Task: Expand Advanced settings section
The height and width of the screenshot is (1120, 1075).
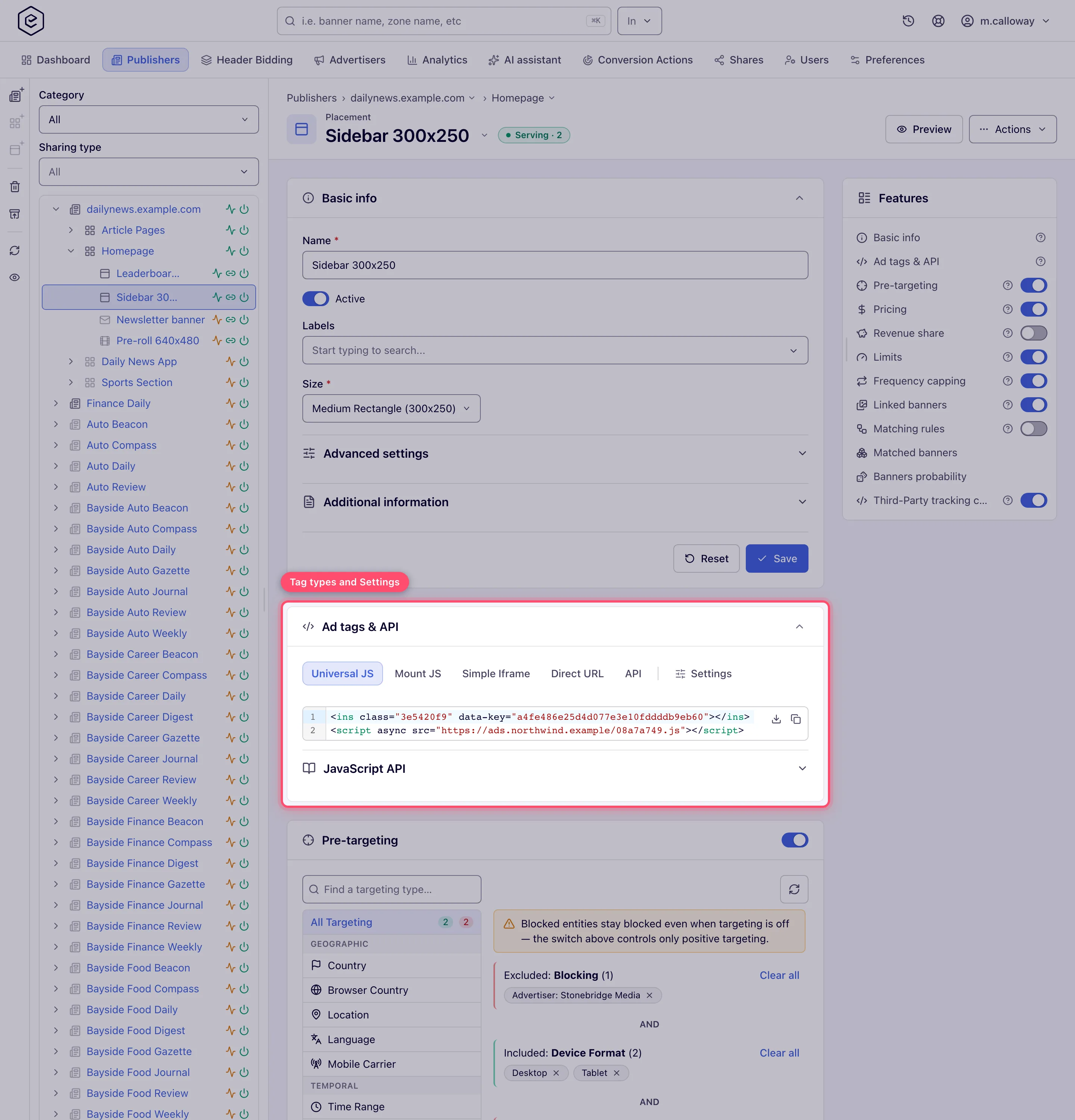Action: pos(555,454)
